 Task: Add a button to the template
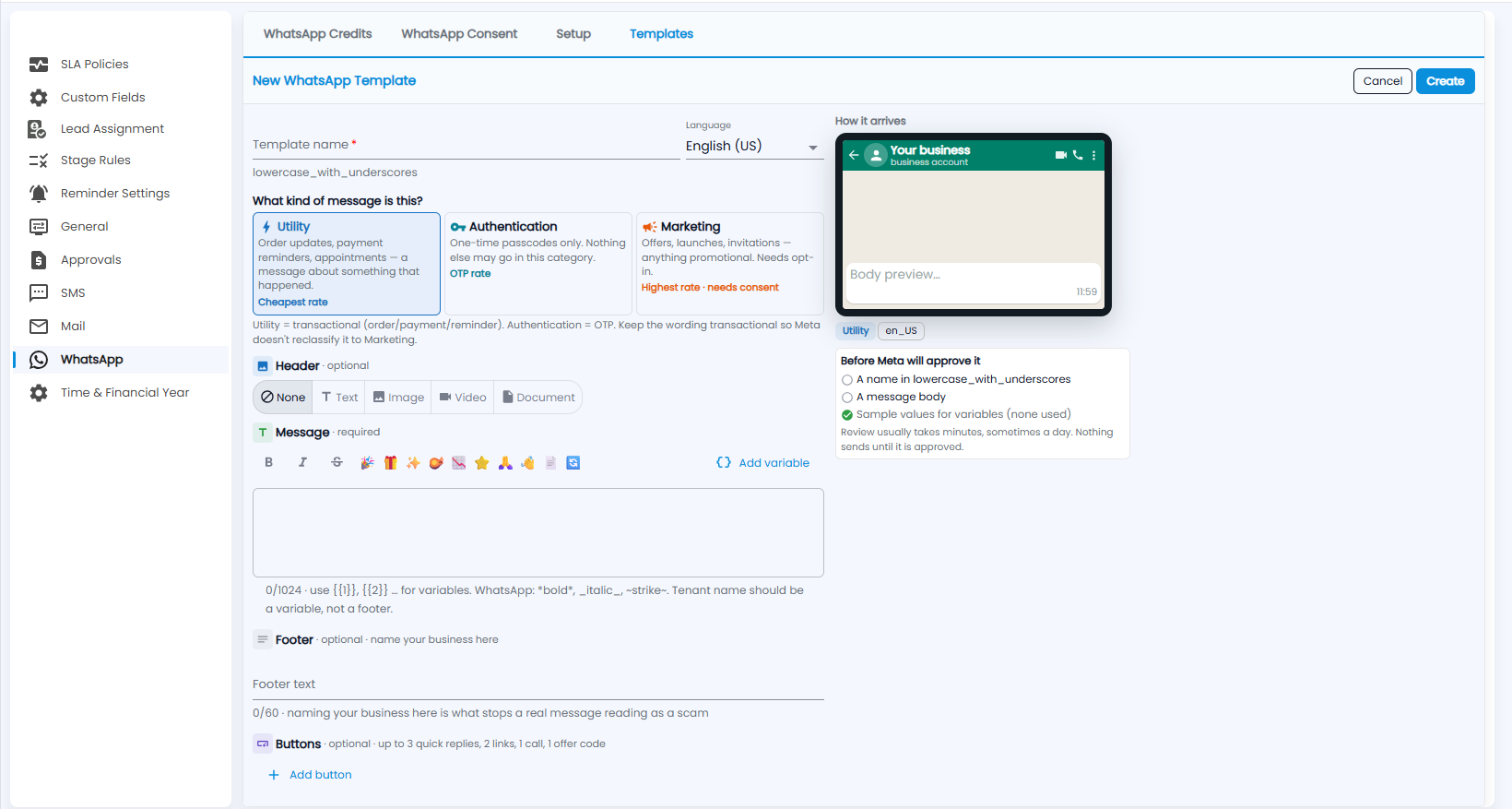point(310,775)
